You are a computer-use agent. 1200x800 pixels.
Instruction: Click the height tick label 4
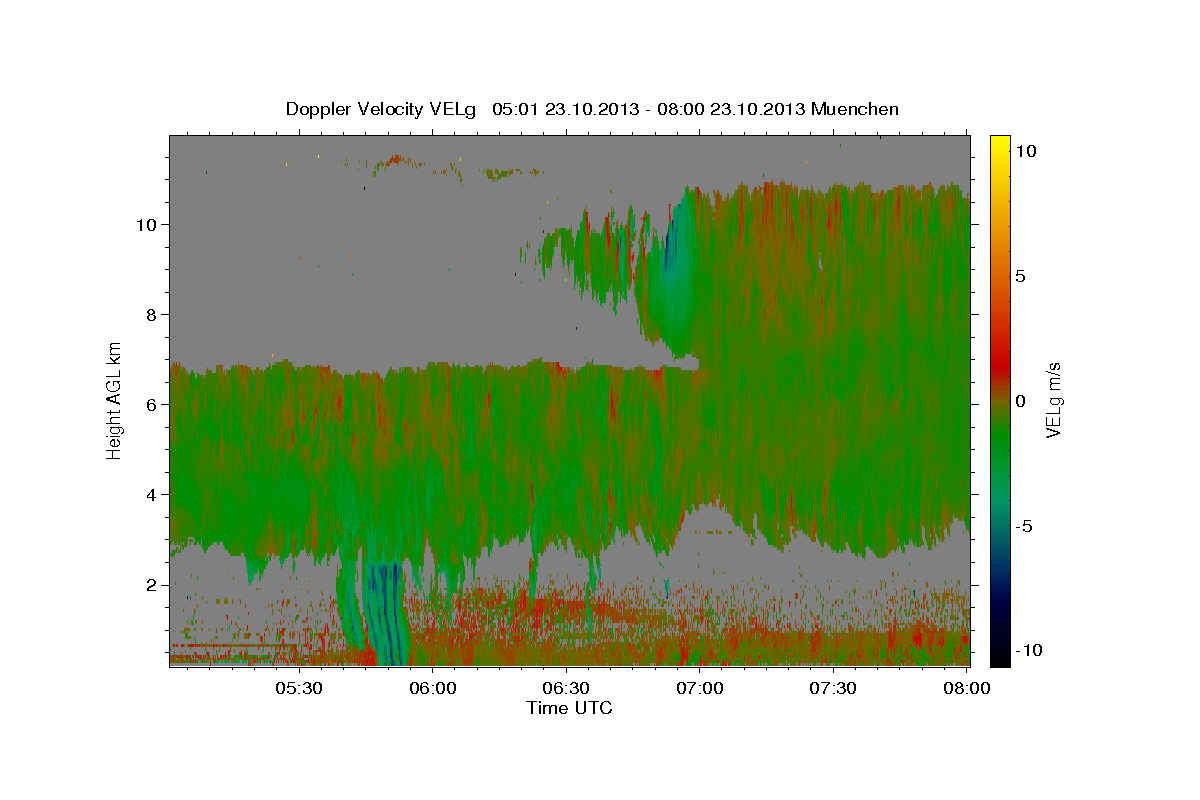[x=150, y=494]
